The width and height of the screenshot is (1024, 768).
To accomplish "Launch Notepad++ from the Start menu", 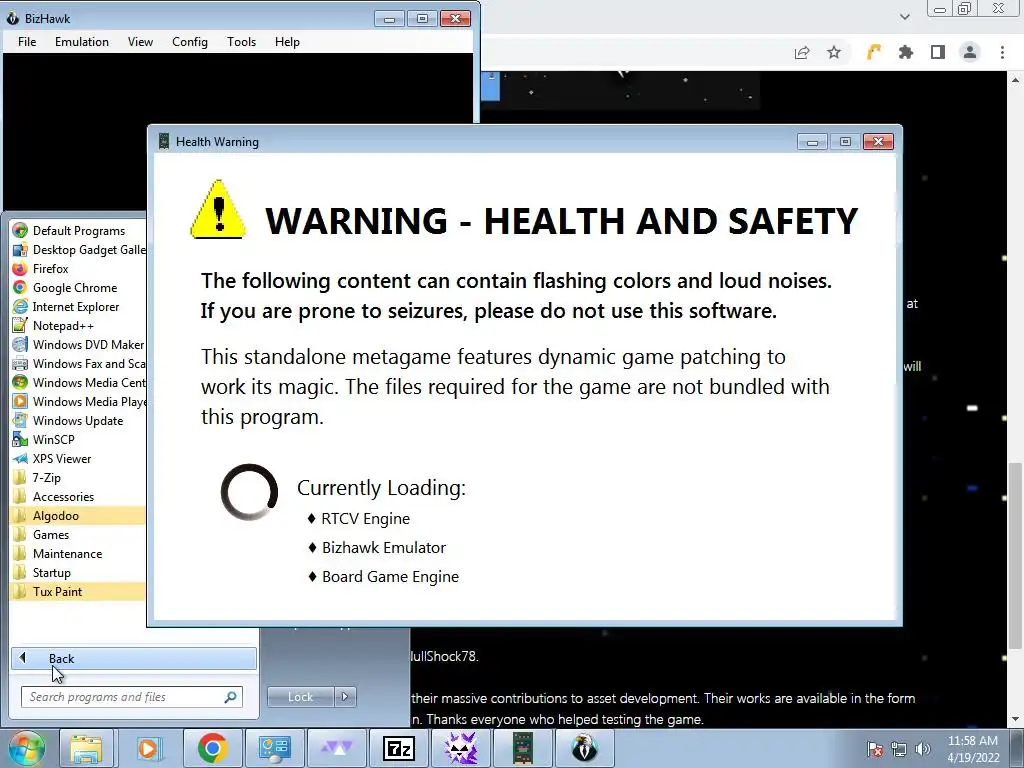I will 78,325.
